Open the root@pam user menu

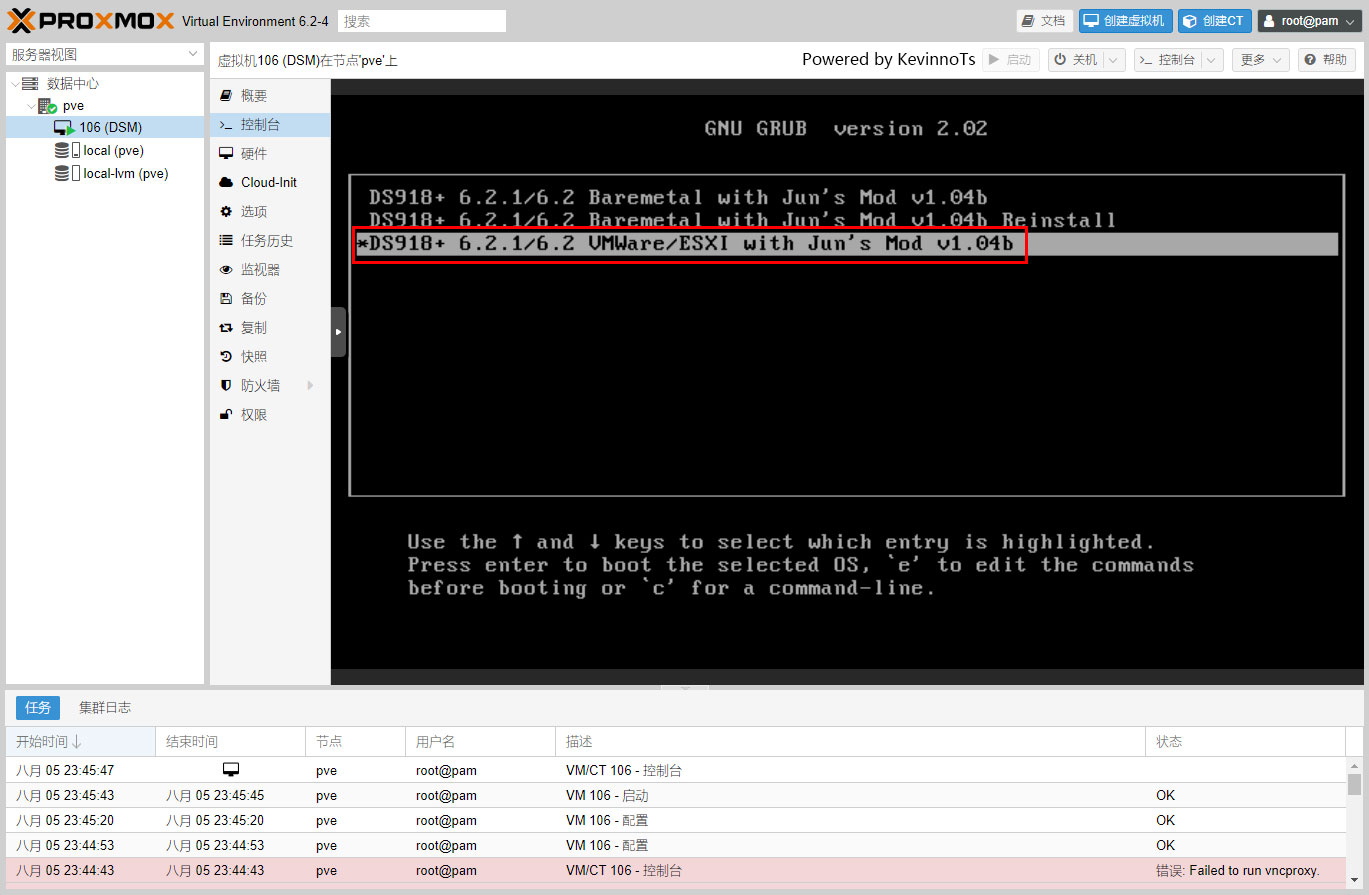point(1309,21)
